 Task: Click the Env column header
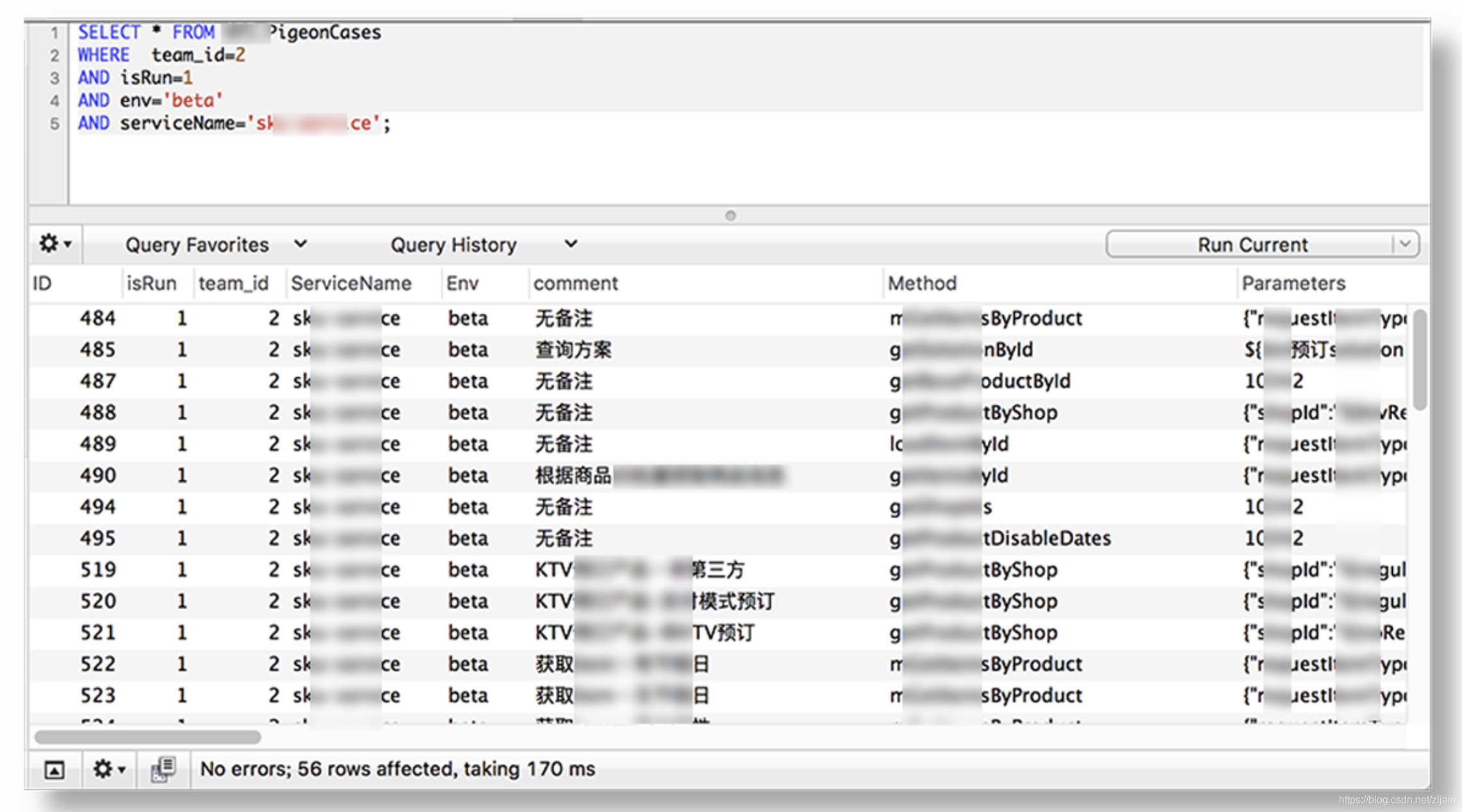[x=485, y=283]
